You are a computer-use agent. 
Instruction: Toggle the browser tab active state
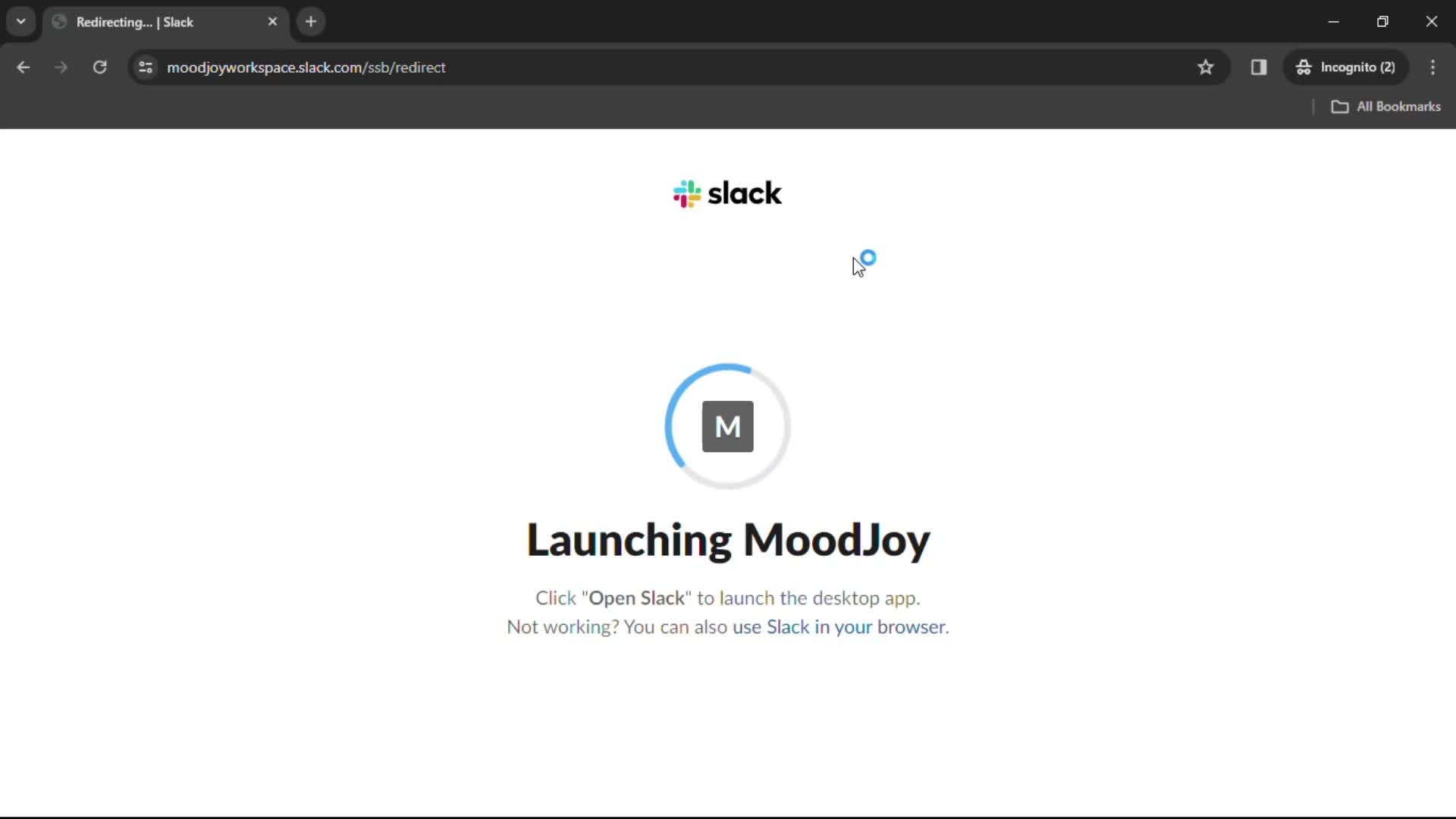click(x=165, y=21)
